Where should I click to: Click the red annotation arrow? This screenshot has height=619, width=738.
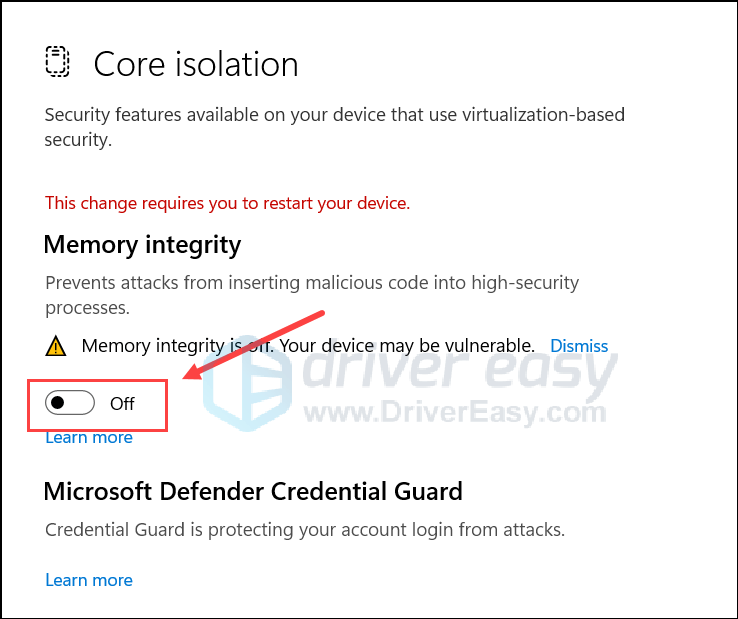click(255, 345)
